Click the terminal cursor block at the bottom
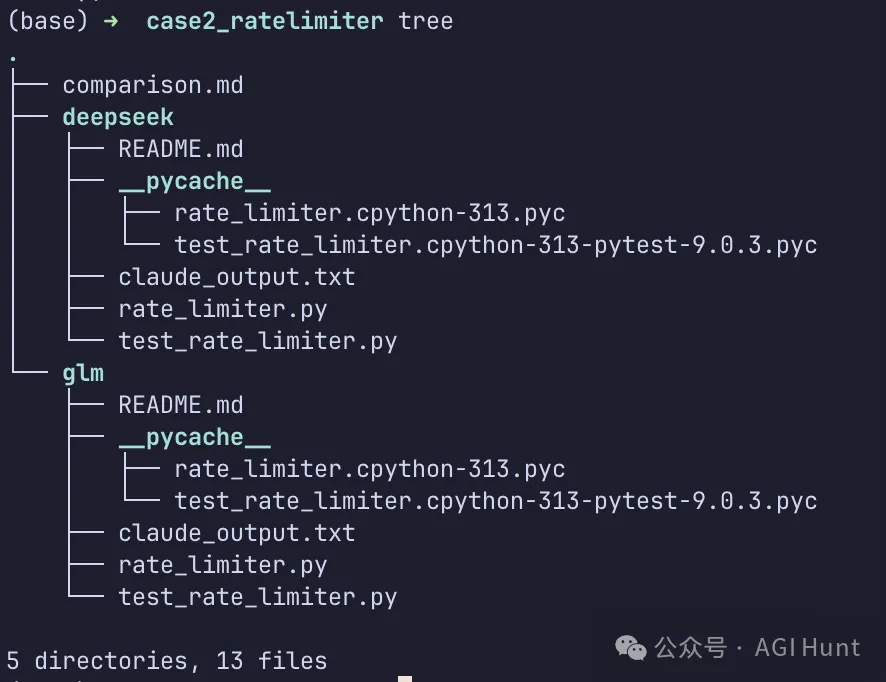Image resolution: width=886 pixels, height=682 pixels. 404,678
